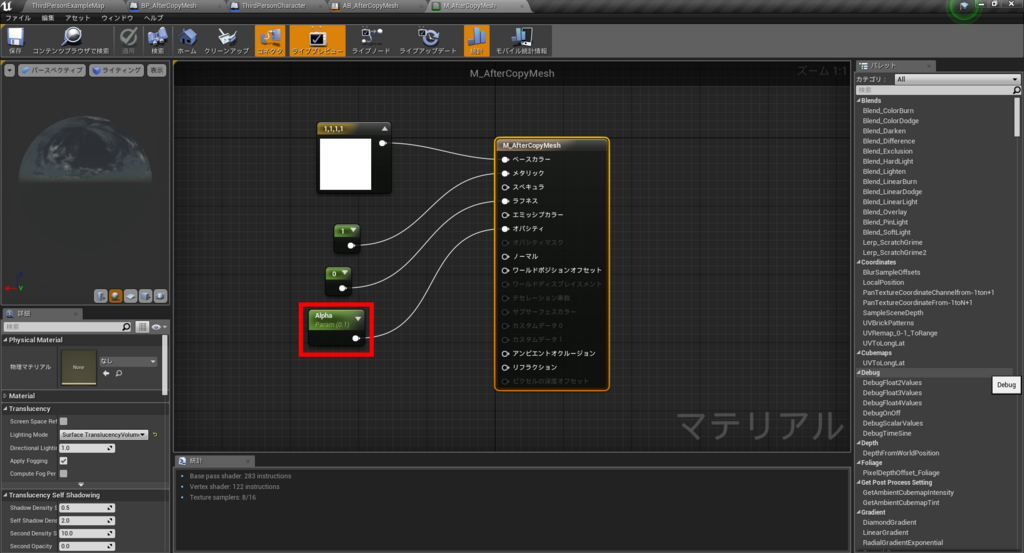1024x553 pixels.
Task: Click the ベースカラー base color input pin
Action: coord(505,159)
